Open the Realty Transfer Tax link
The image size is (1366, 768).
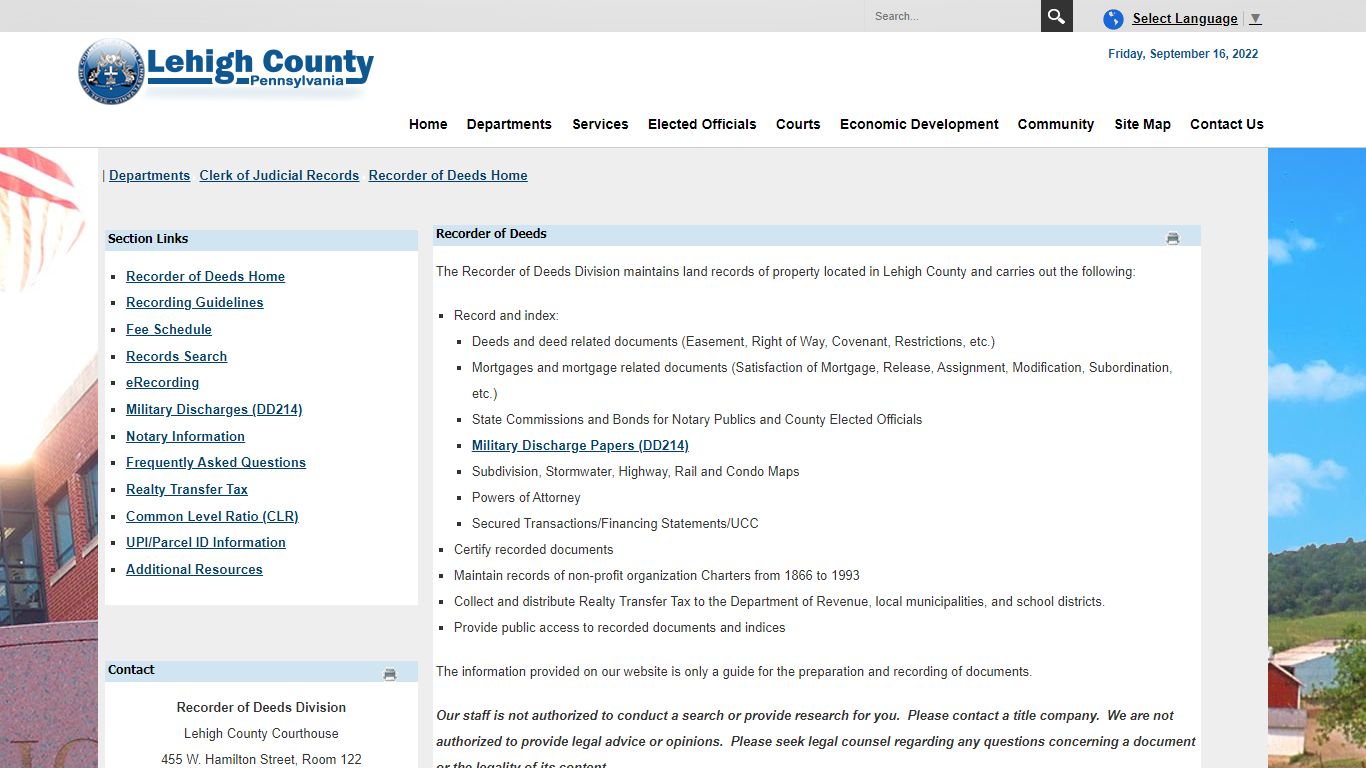pos(187,489)
